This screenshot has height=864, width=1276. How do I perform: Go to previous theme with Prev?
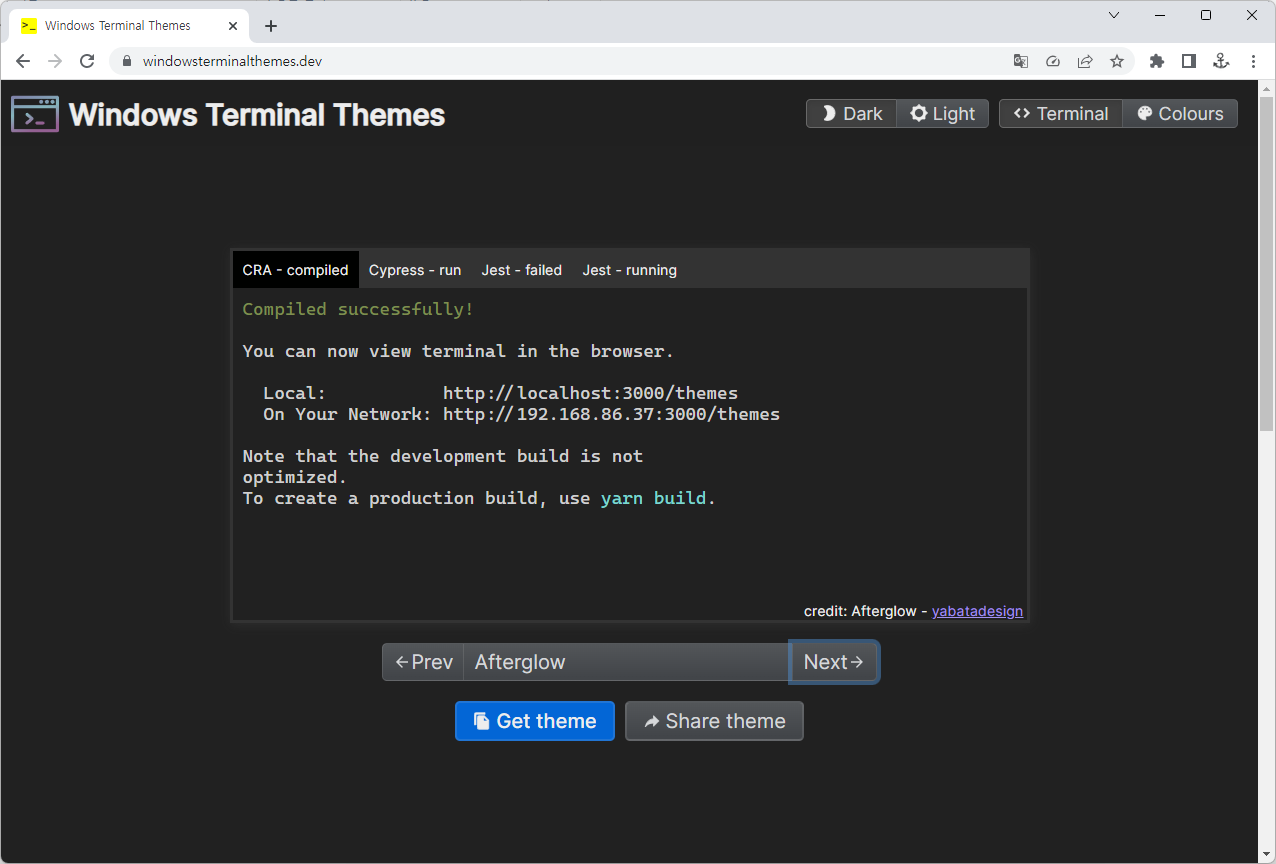pyautogui.click(x=423, y=662)
